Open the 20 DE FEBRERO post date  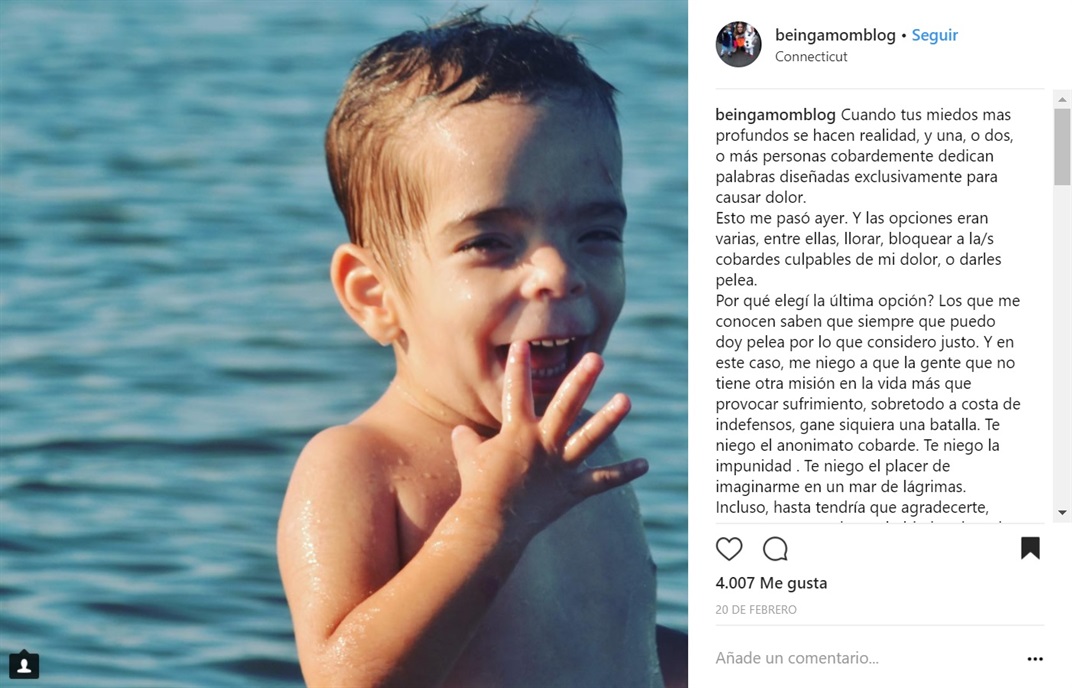pos(755,609)
